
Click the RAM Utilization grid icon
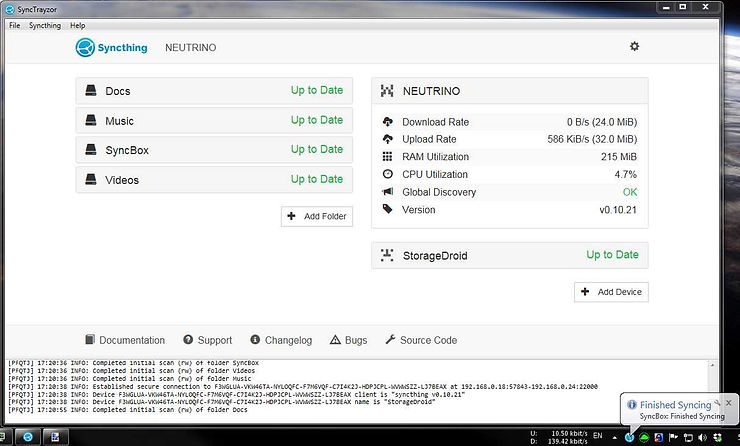point(387,156)
